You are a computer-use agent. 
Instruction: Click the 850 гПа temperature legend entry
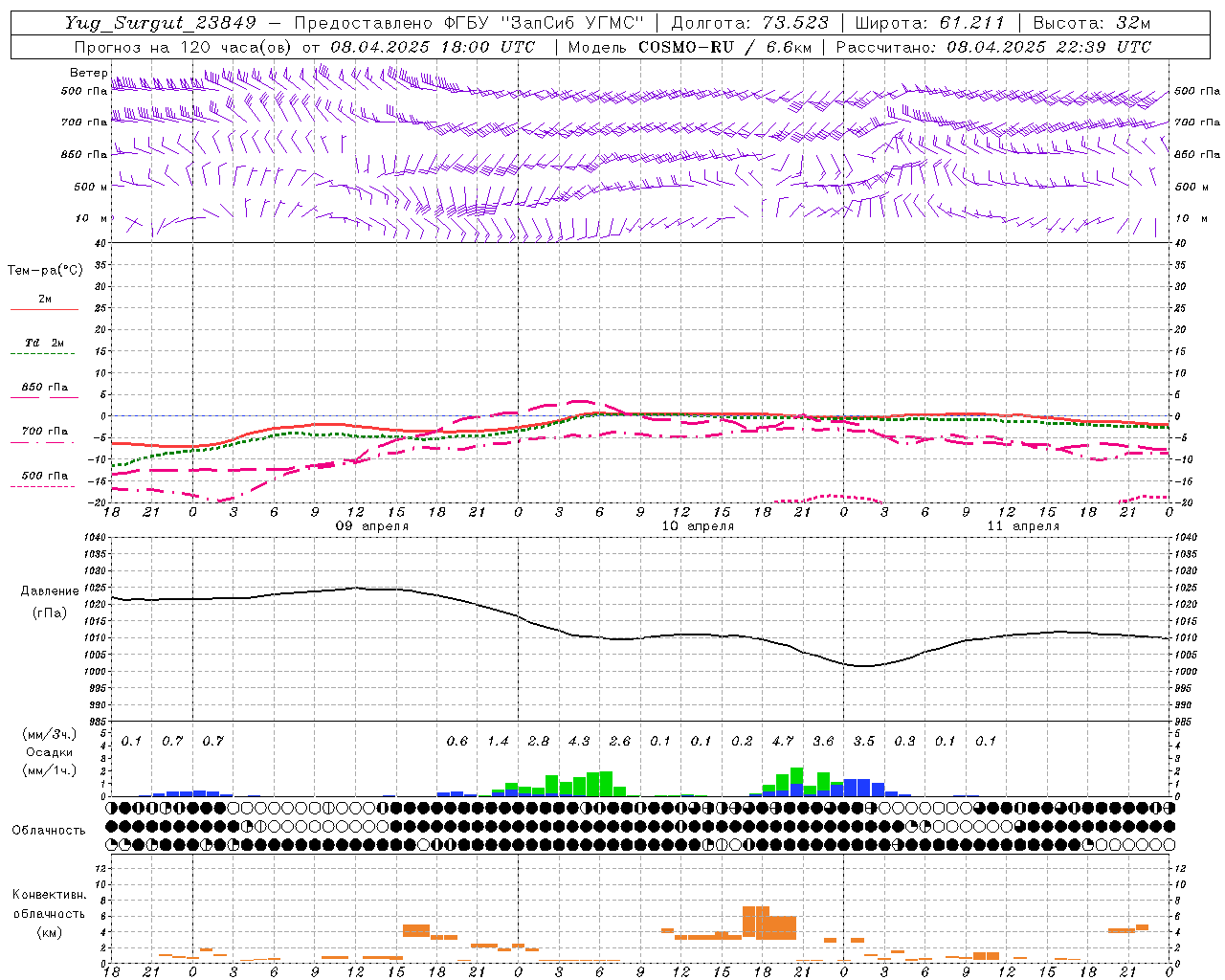point(45,388)
